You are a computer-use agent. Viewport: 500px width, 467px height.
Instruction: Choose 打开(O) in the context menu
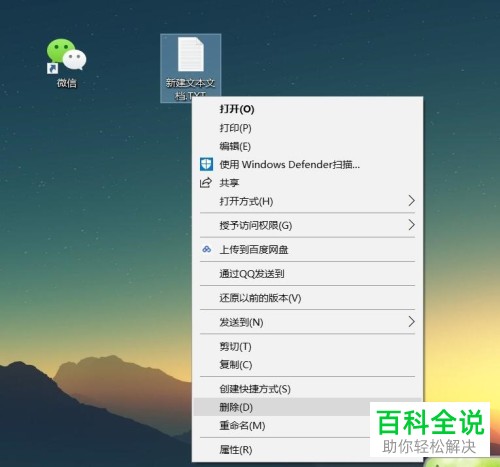click(x=307, y=109)
